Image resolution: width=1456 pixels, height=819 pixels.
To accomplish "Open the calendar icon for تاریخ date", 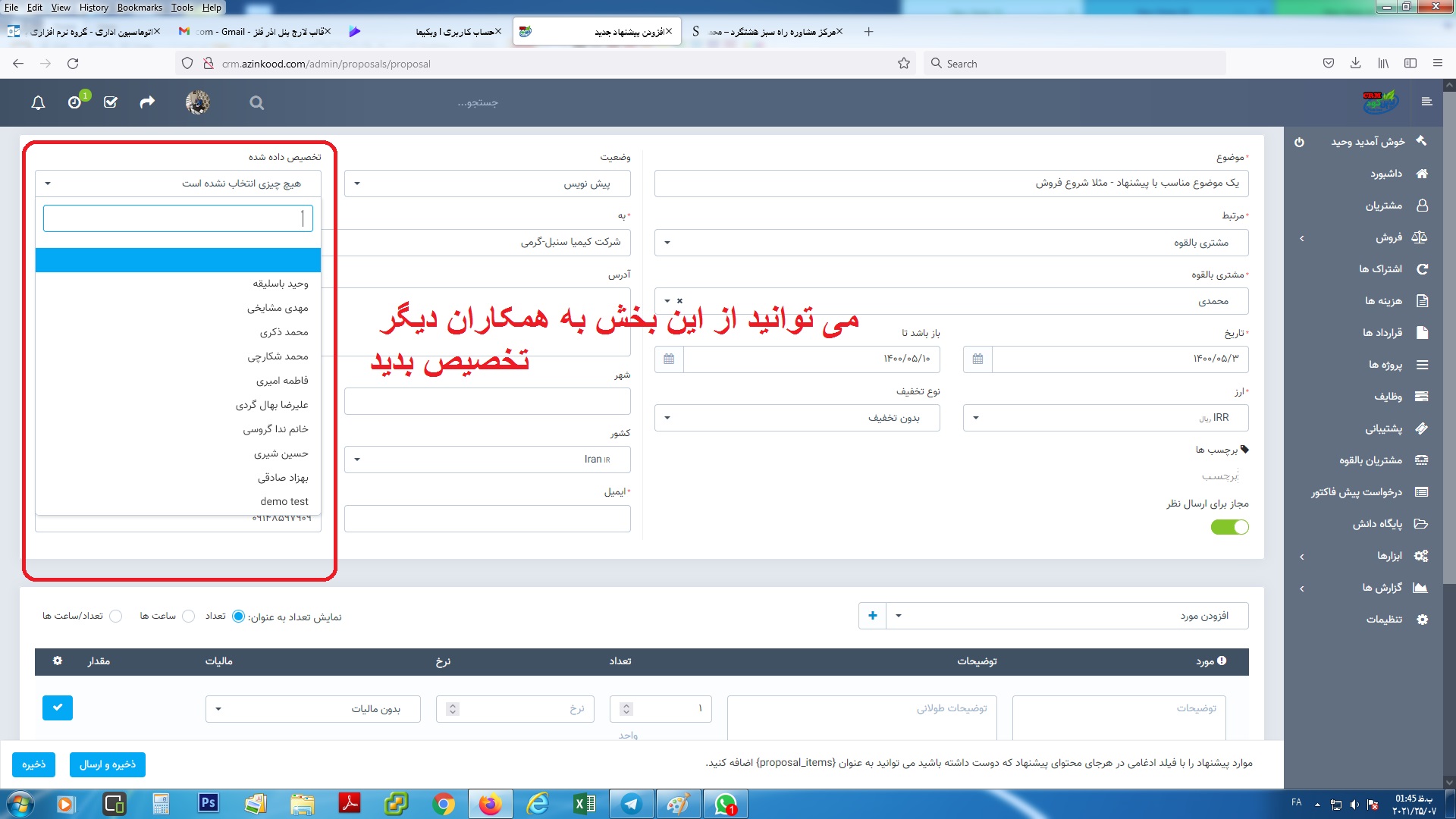I will point(977,359).
